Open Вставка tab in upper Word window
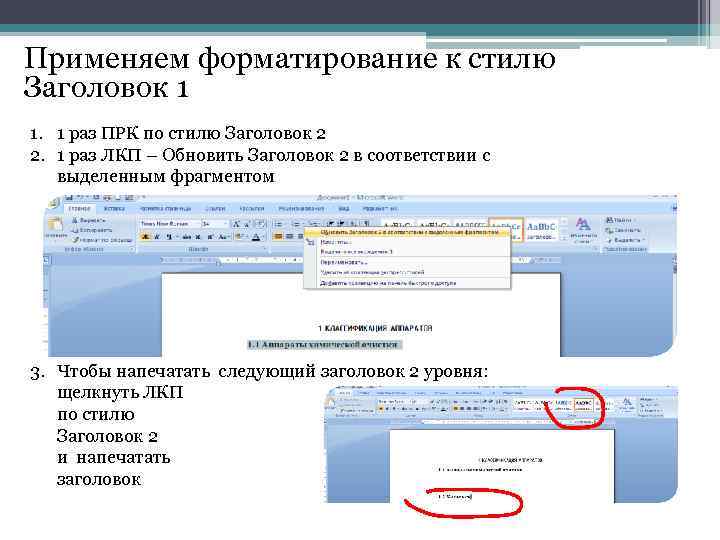 [x=114, y=208]
